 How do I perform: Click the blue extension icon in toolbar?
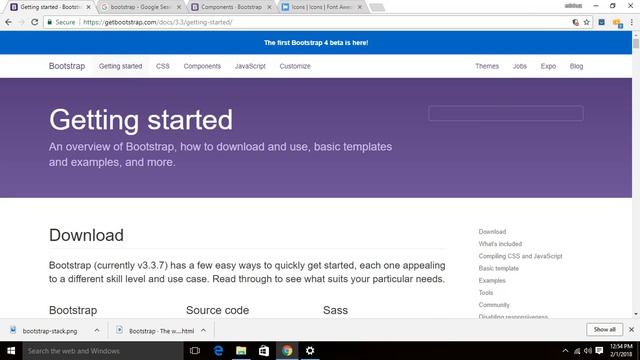pyautogui.click(x=602, y=22)
